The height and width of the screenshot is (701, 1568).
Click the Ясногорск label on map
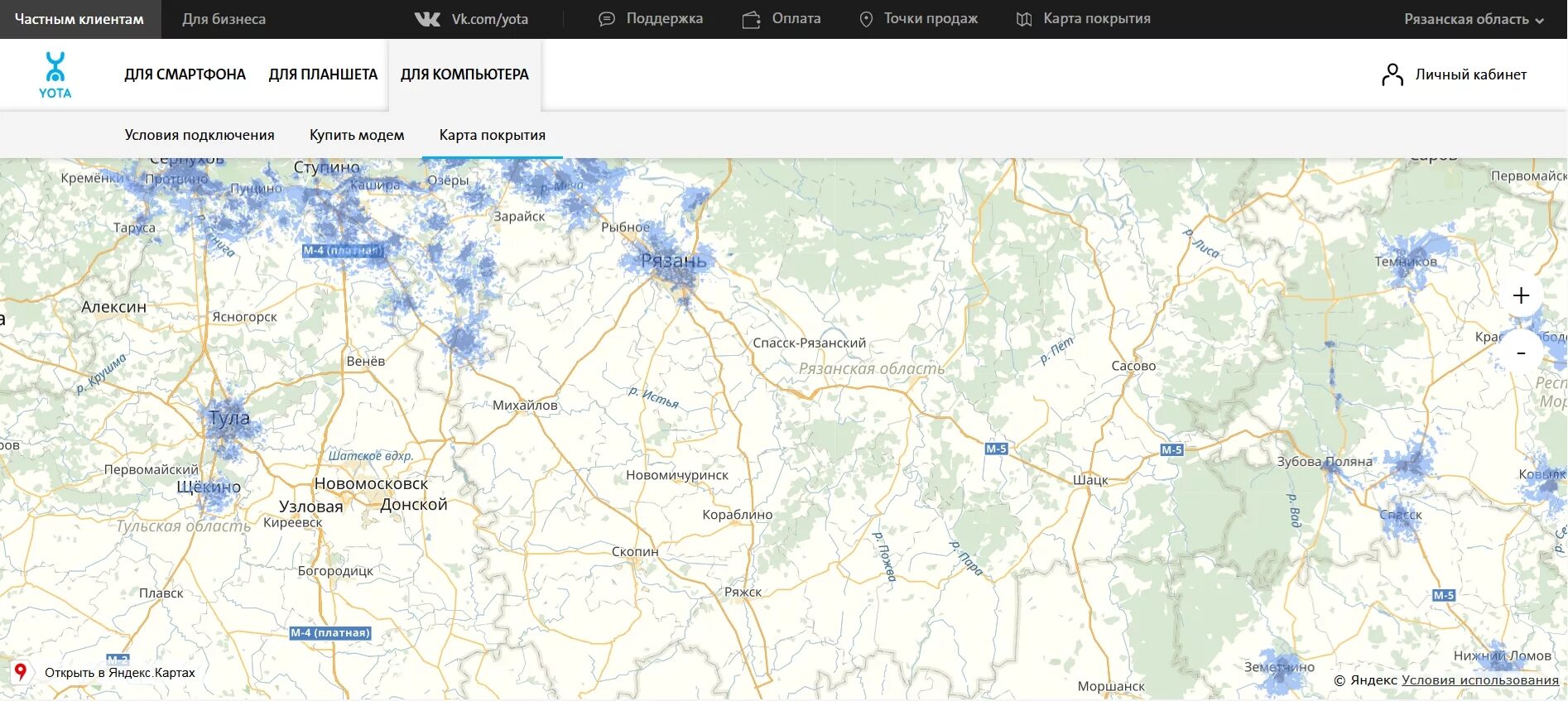click(244, 317)
